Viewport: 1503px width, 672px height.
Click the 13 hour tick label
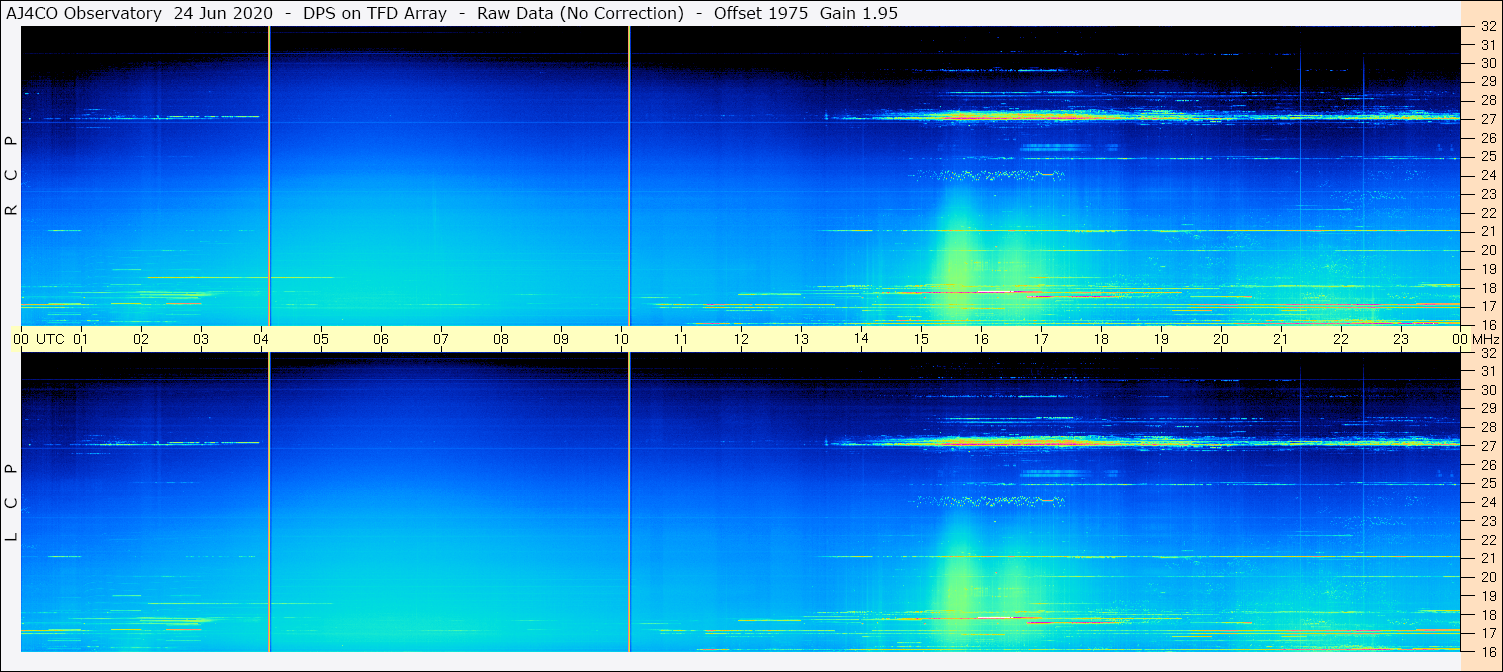tap(801, 339)
